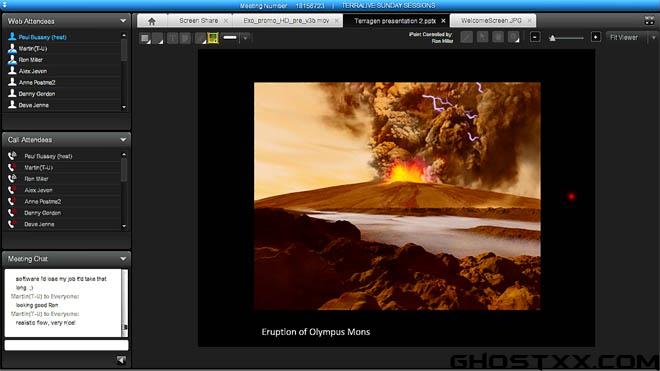
Task: Click the chat message input field
Action: (66, 345)
